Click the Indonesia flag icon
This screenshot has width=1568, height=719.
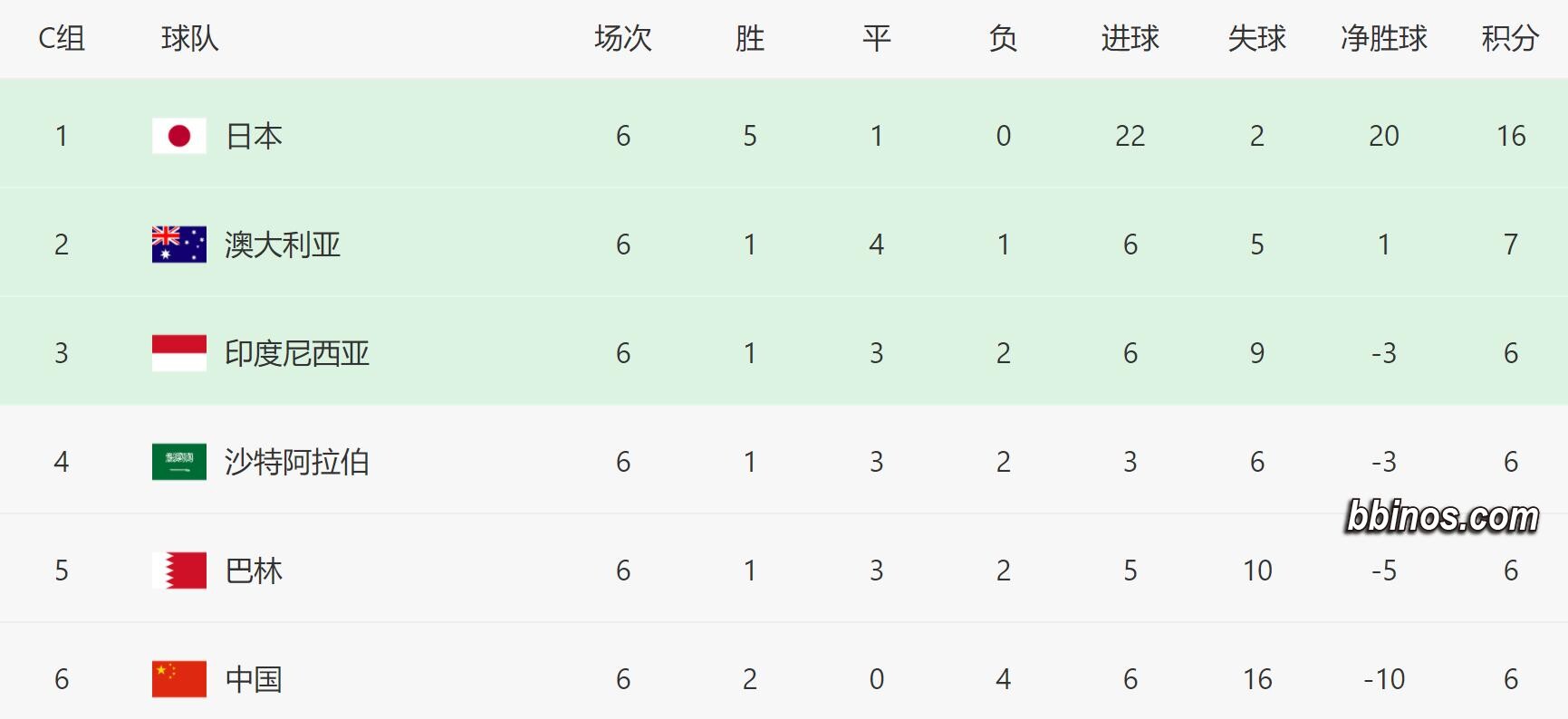click(x=179, y=353)
